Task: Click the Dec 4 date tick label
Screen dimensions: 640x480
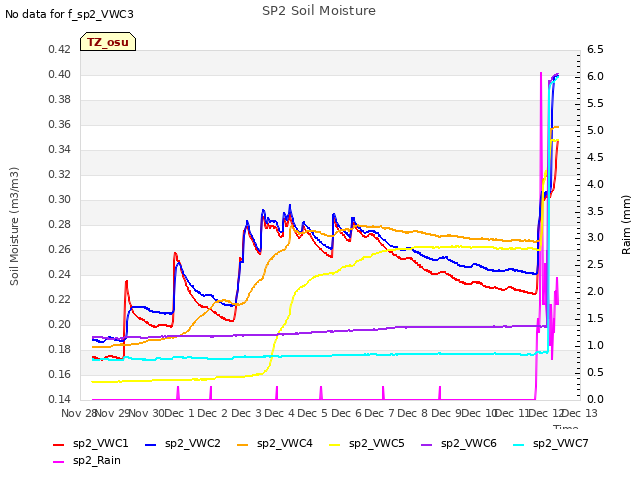Action: pyautogui.click(x=279, y=413)
